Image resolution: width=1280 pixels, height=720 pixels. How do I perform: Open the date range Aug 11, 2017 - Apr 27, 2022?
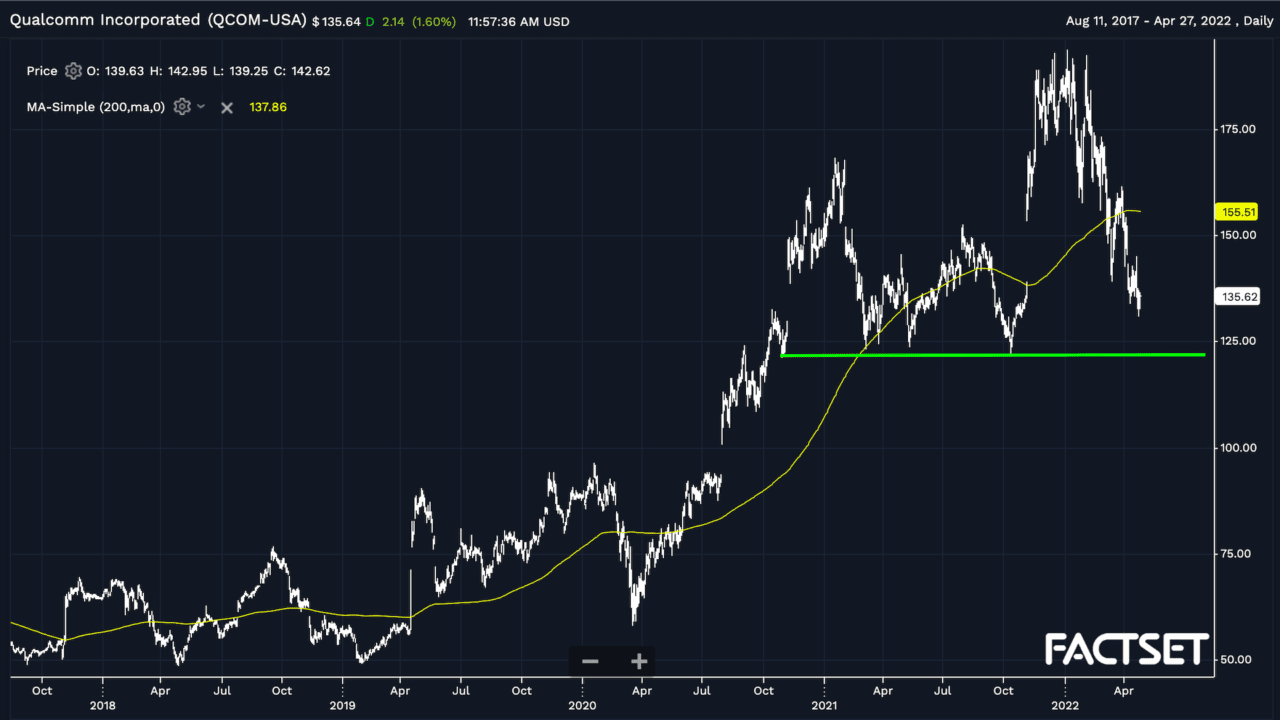point(1138,21)
